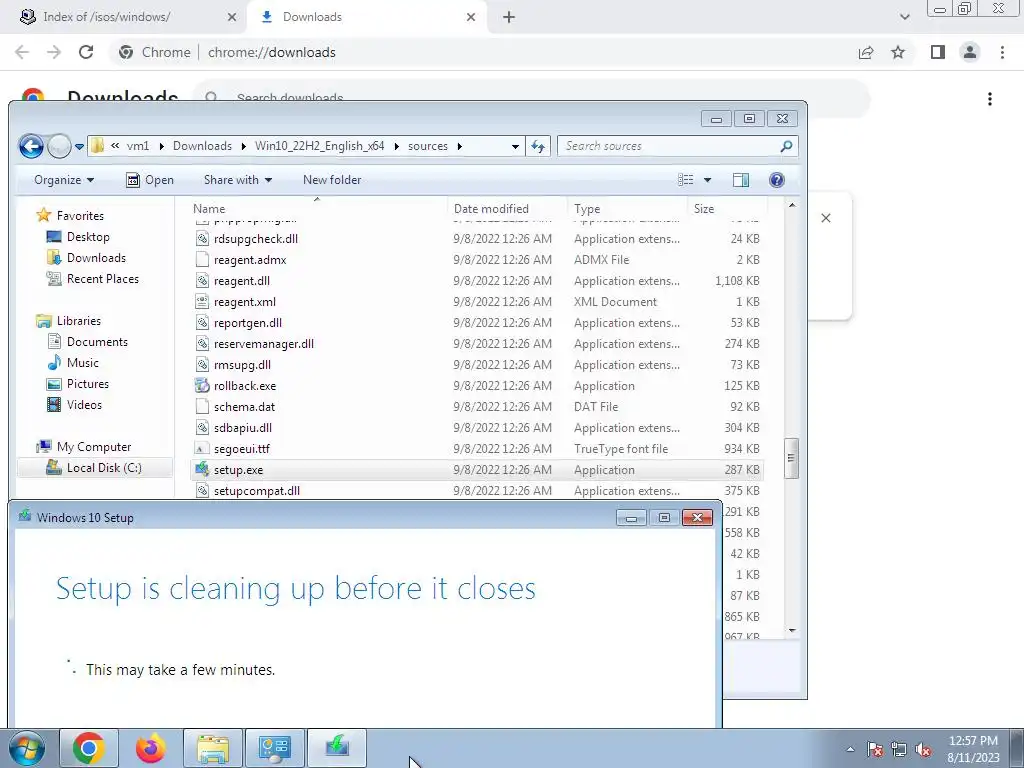Reload the Chrome downloads page

(x=86, y=52)
